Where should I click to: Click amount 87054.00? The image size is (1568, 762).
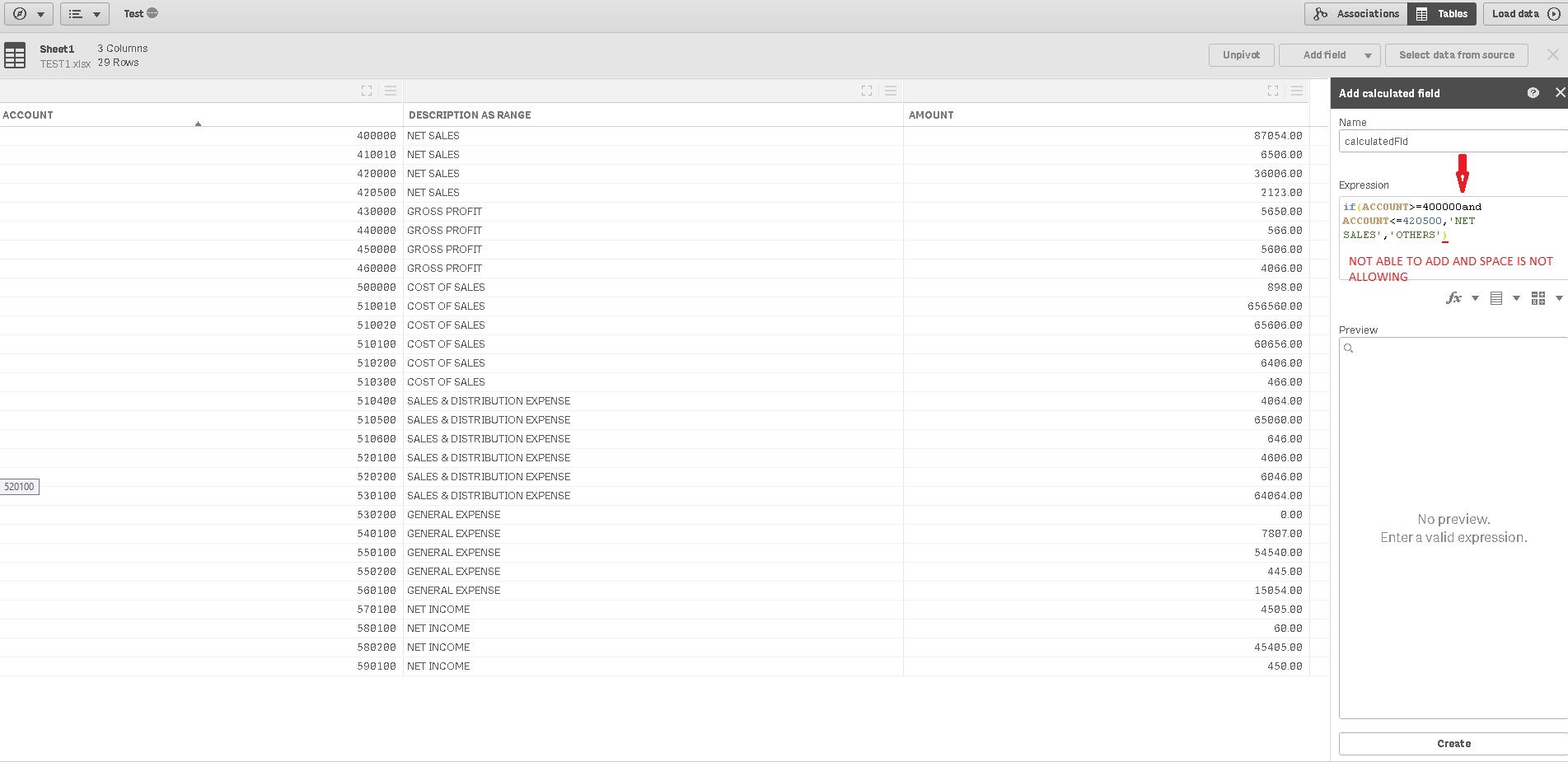[1278, 136]
